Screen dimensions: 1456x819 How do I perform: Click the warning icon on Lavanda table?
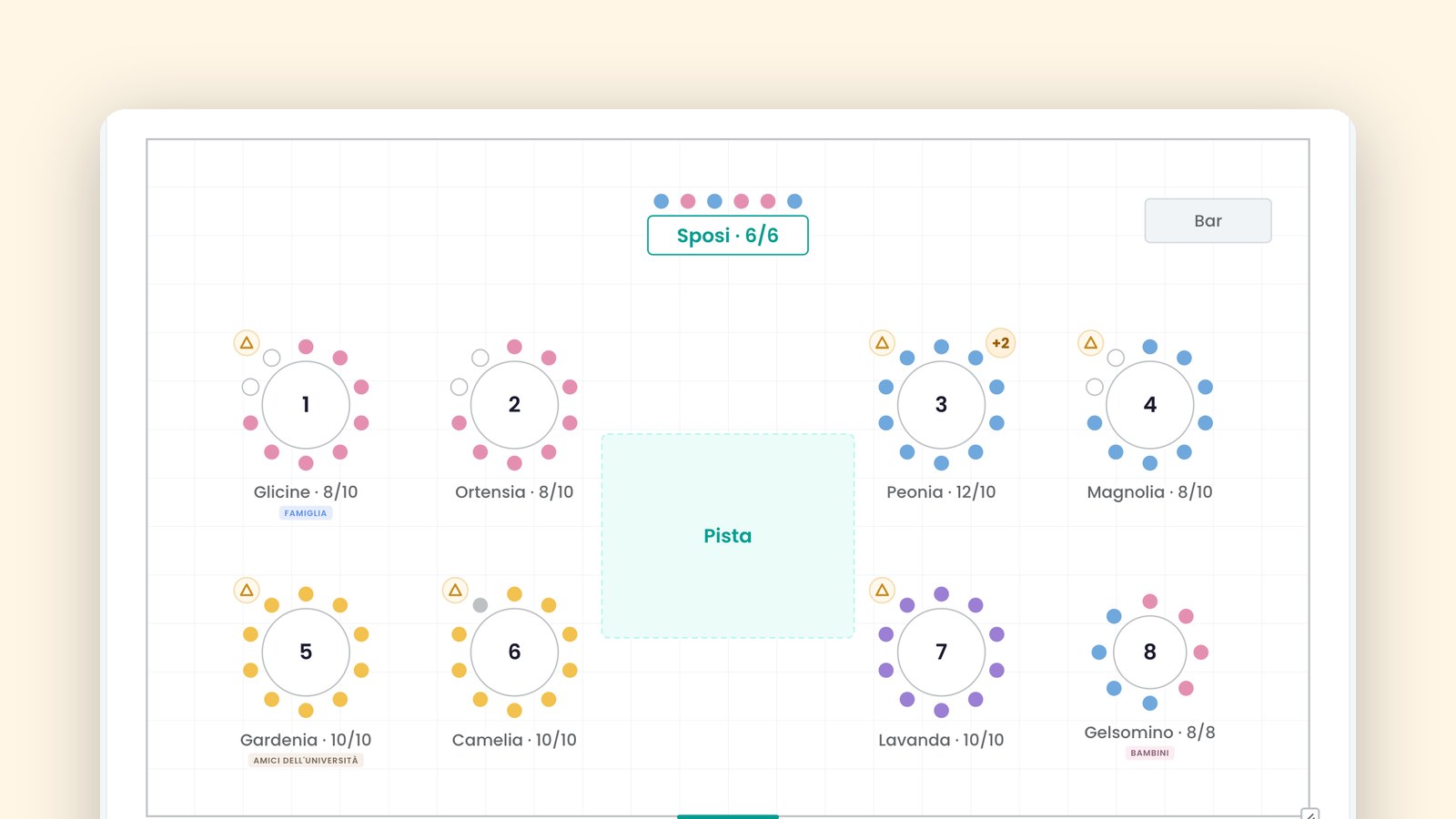click(882, 591)
